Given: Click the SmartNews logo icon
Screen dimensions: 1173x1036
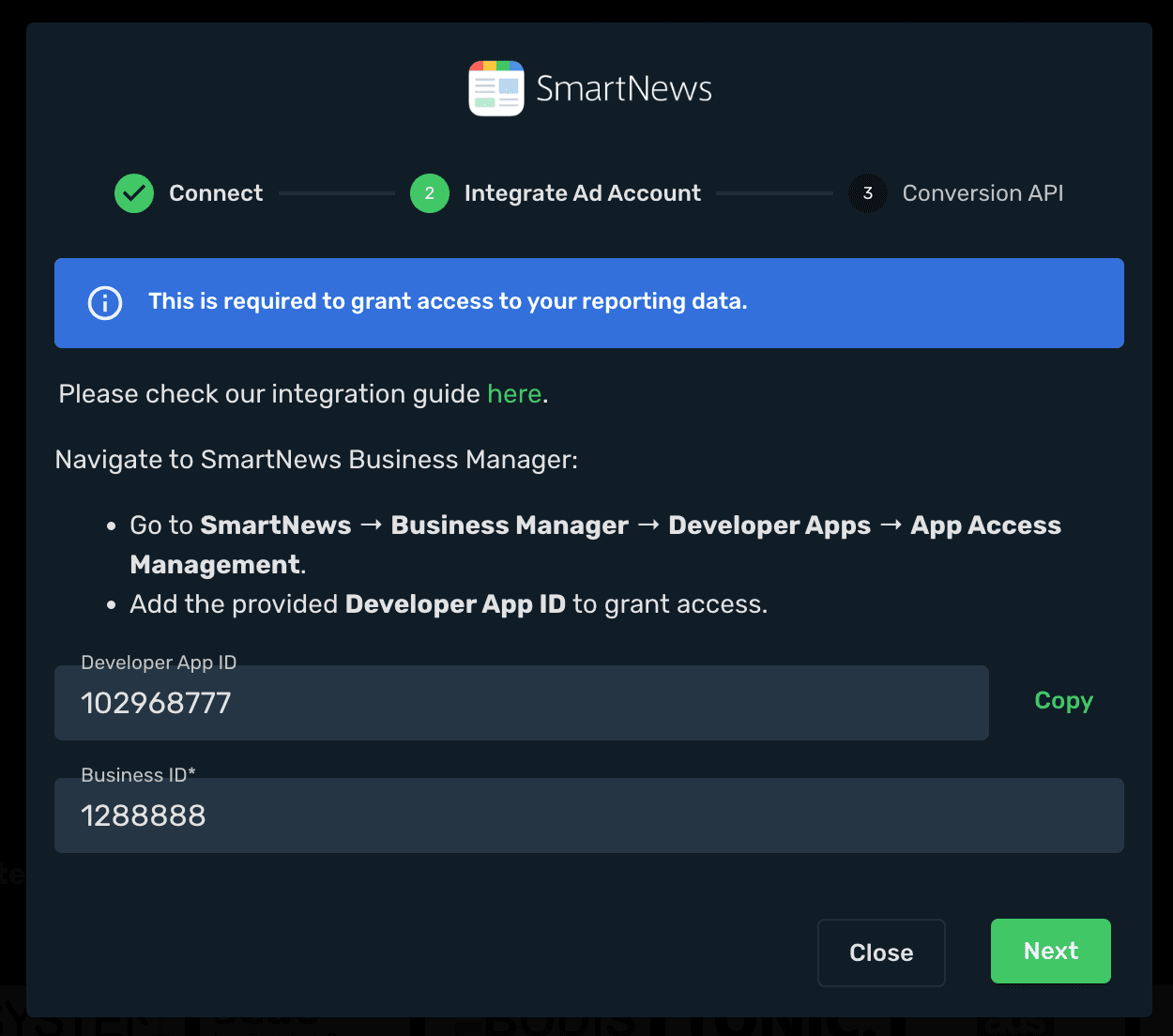Looking at the screenshot, I should (496, 89).
